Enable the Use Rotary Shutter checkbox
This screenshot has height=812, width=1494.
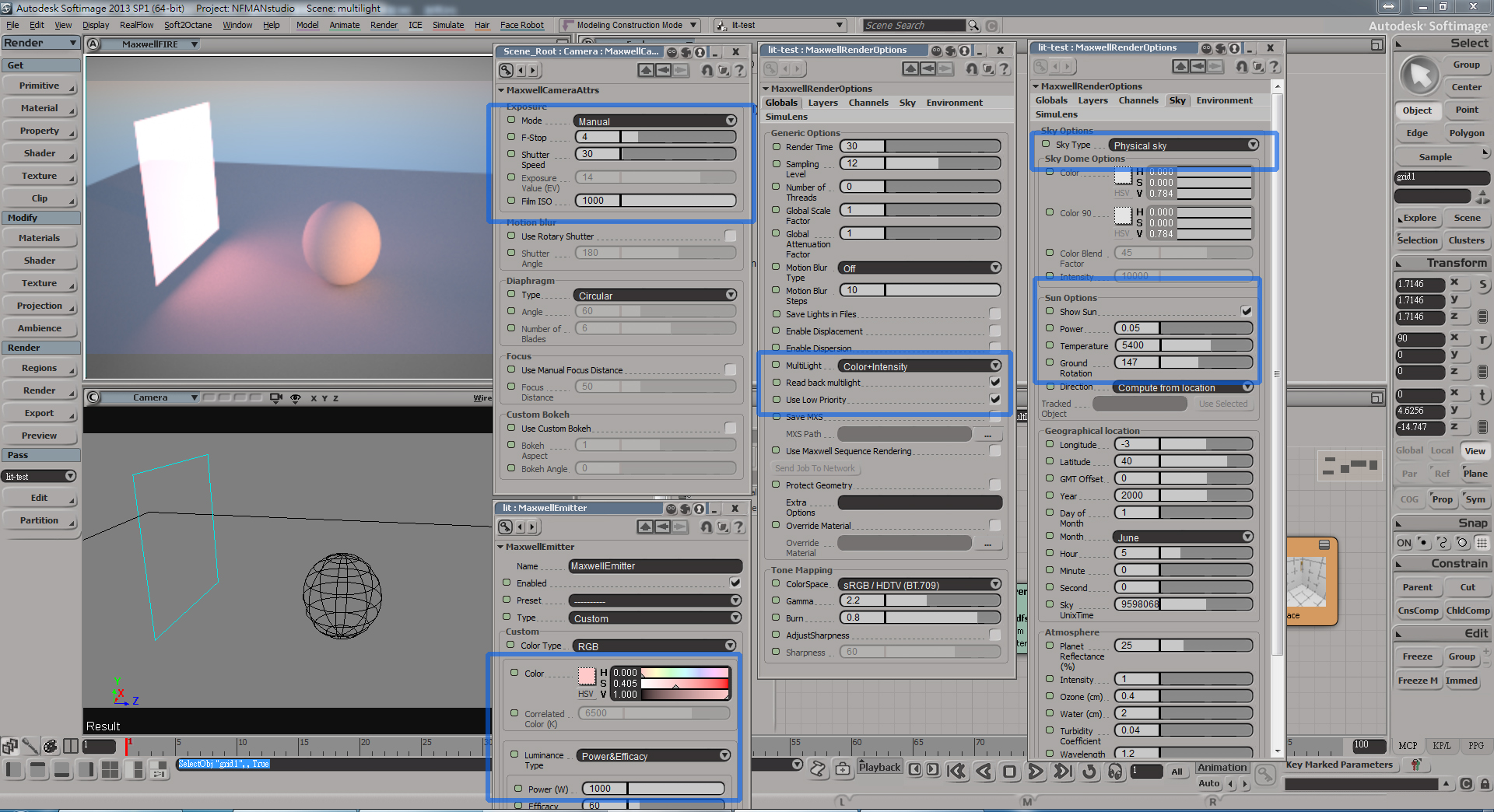pos(730,236)
